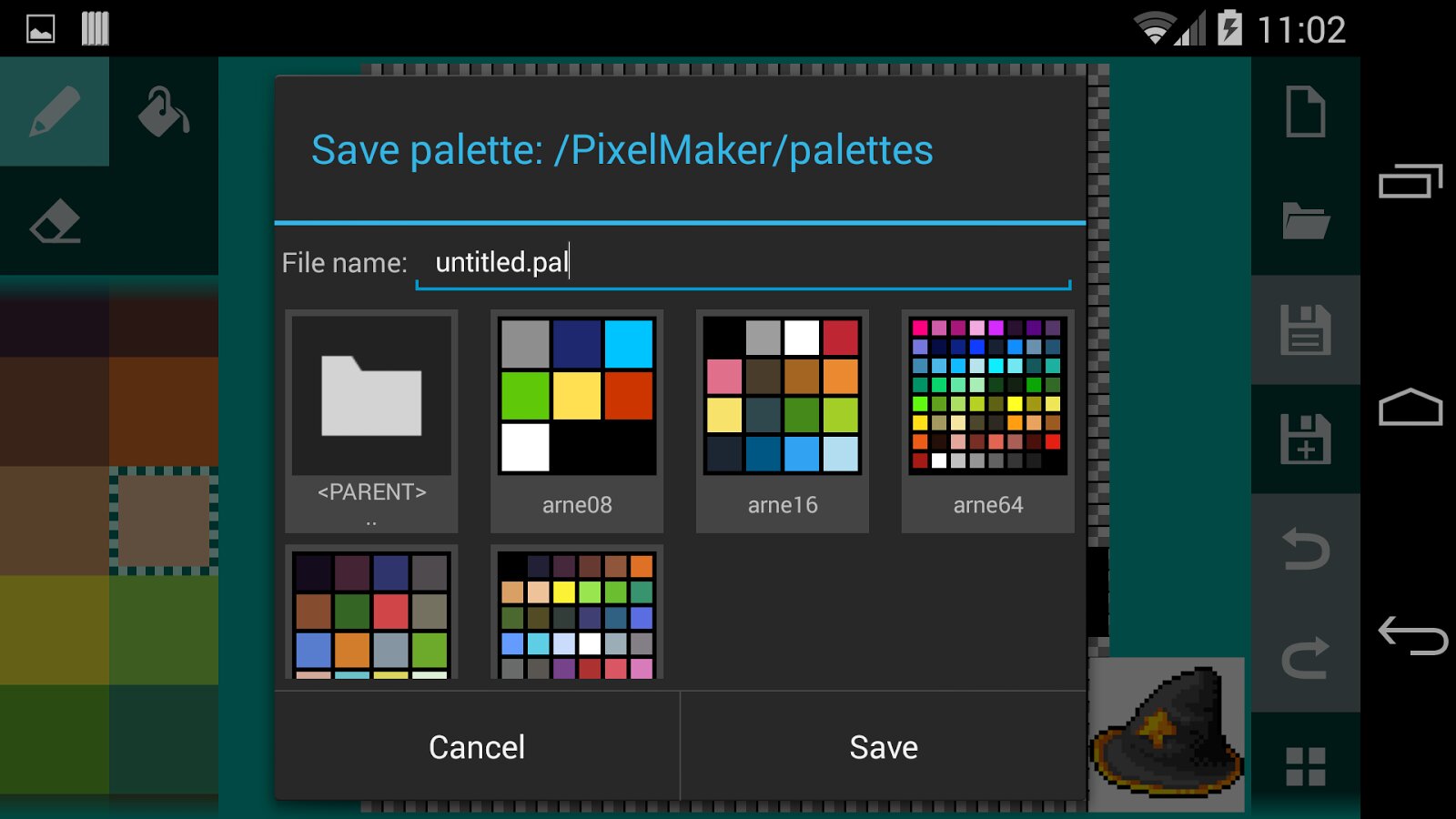The height and width of the screenshot is (819, 1456).
Task: Click the Save button in dialog
Action: tap(883, 747)
